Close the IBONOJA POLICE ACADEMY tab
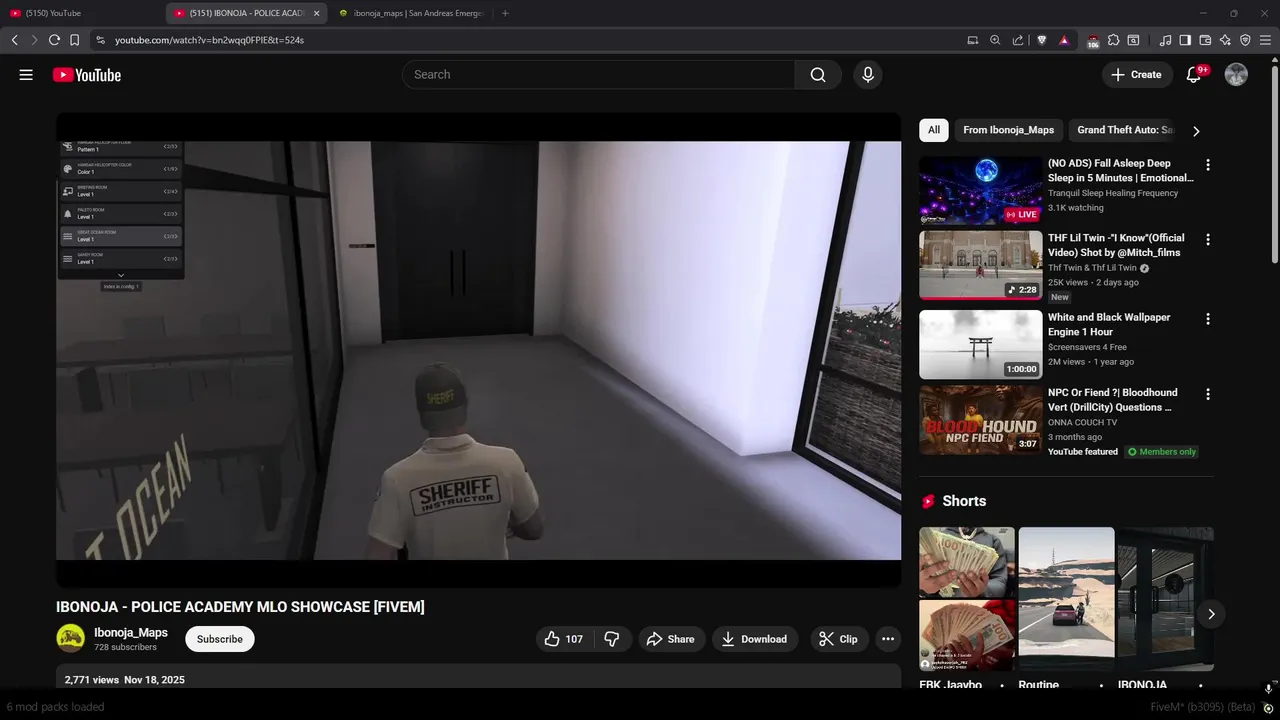The image size is (1280, 720). tap(317, 13)
